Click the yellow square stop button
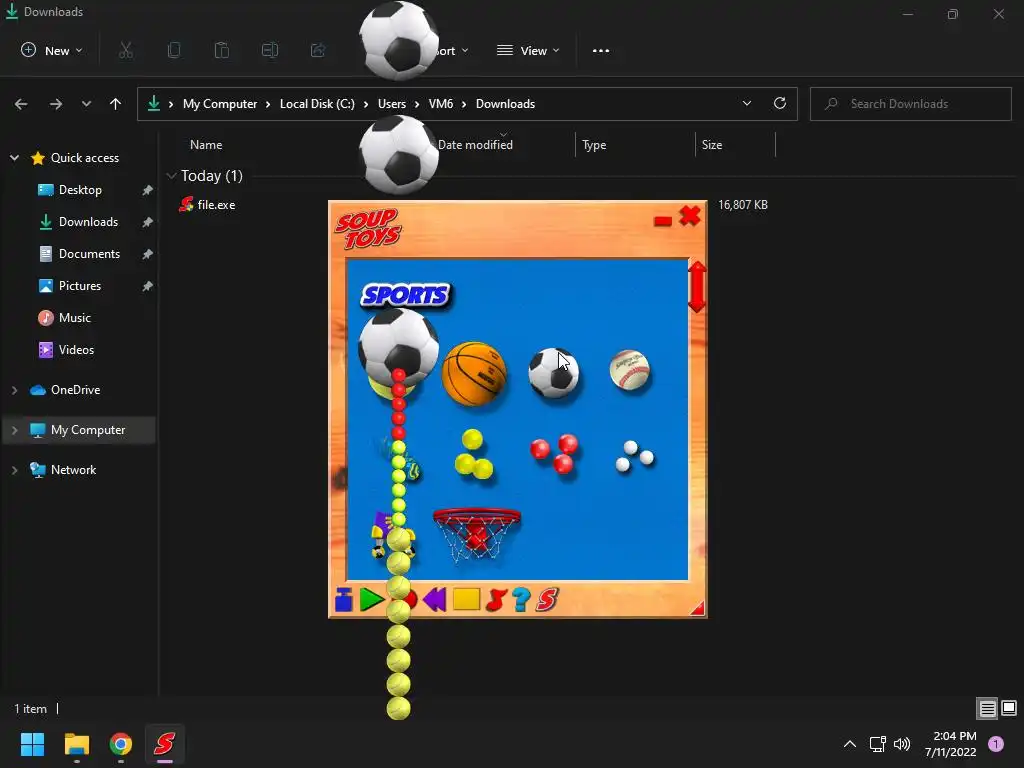1024x768 pixels. click(x=466, y=599)
